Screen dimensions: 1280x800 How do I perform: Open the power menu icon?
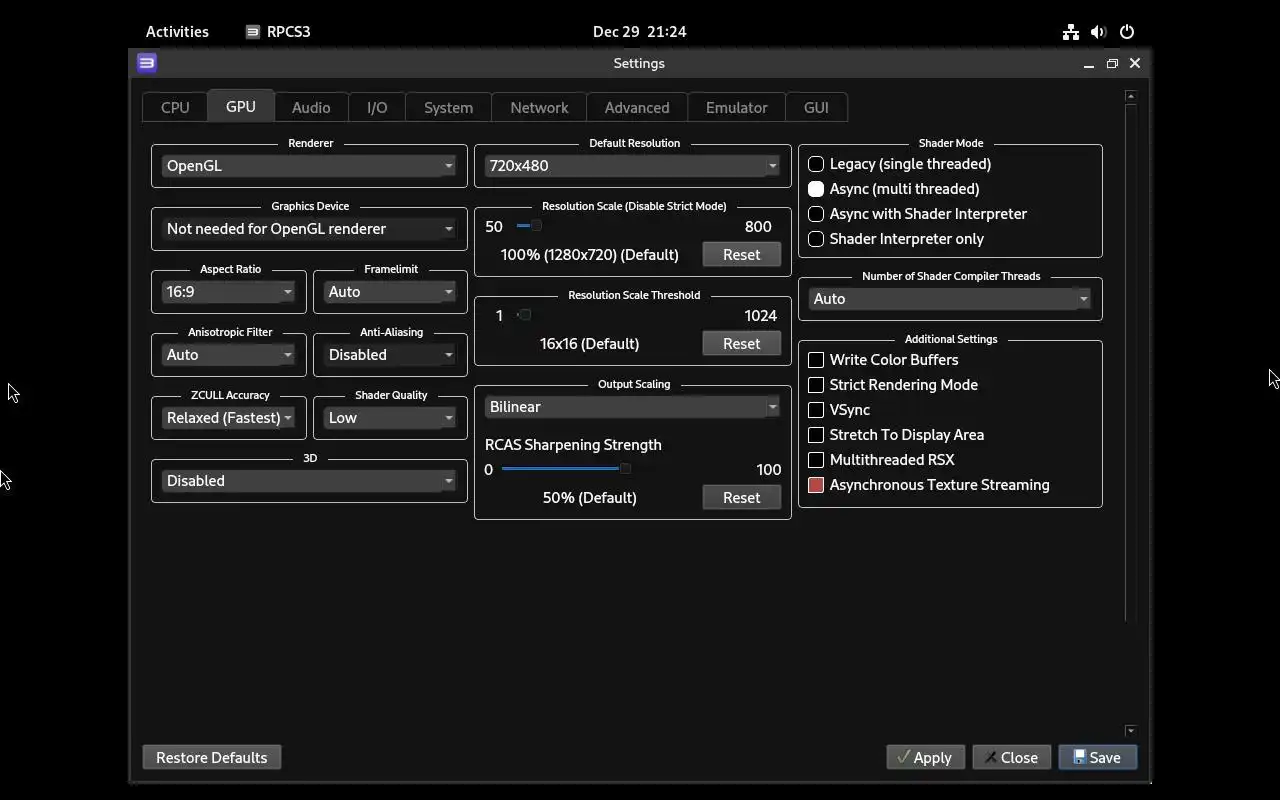[1127, 32]
